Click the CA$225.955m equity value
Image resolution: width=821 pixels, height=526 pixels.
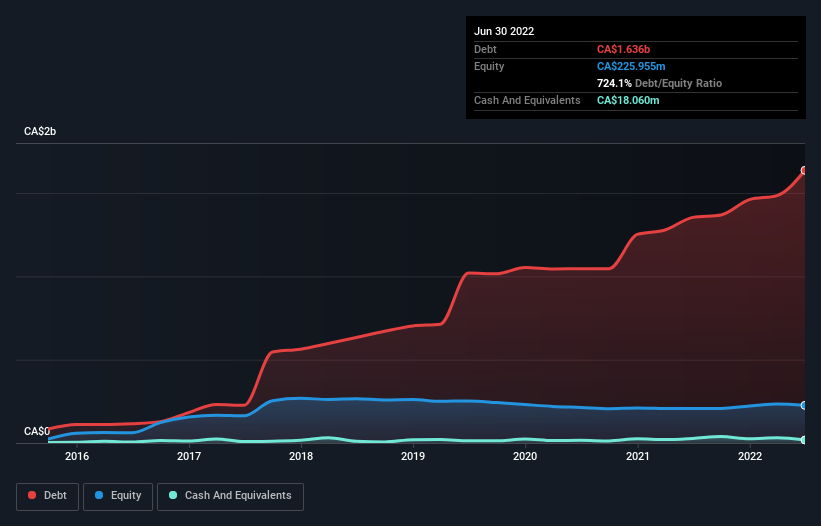[631, 66]
